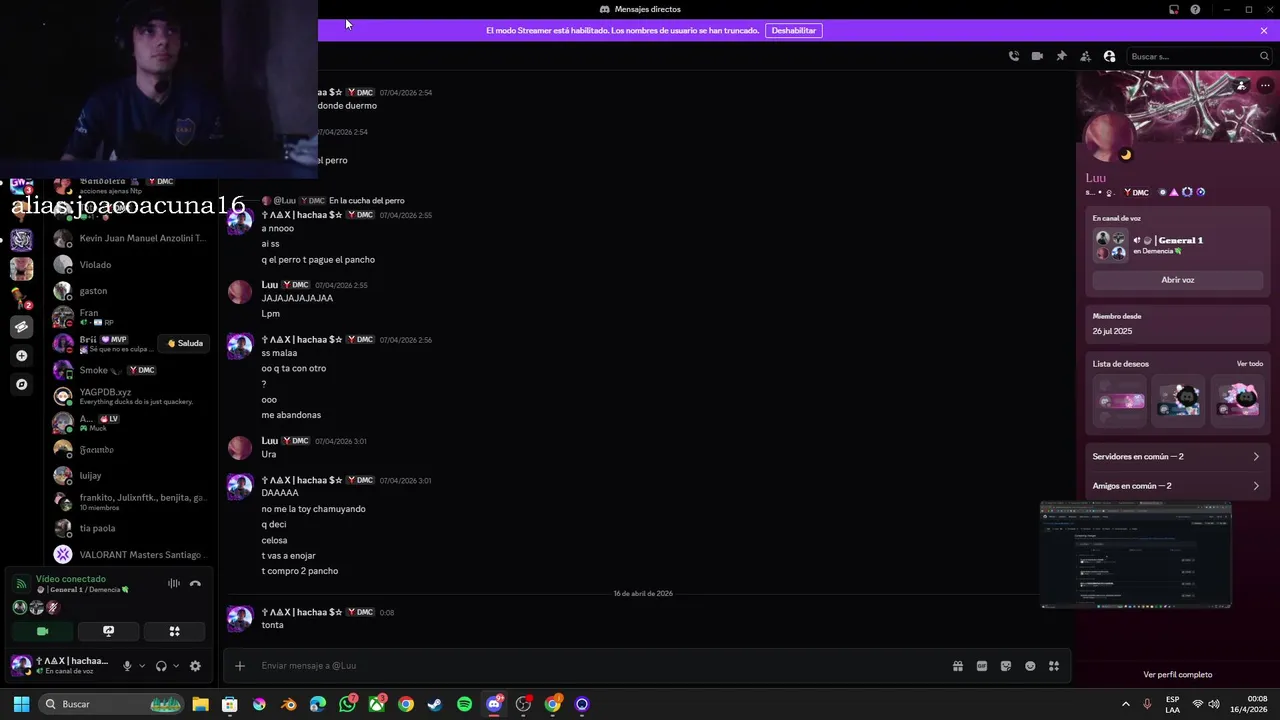
Task: Start a voice call with Luu
Action: click(x=1013, y=56)
